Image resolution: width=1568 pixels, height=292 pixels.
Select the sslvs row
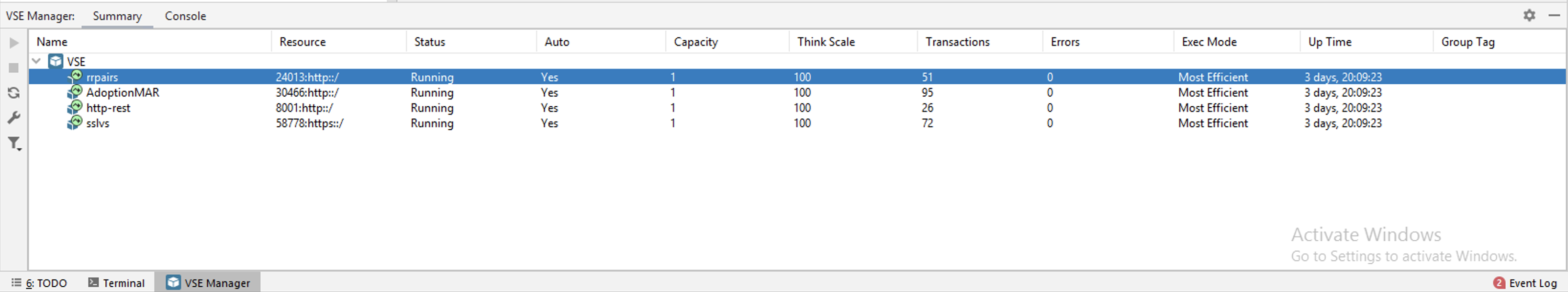point(797,122)
